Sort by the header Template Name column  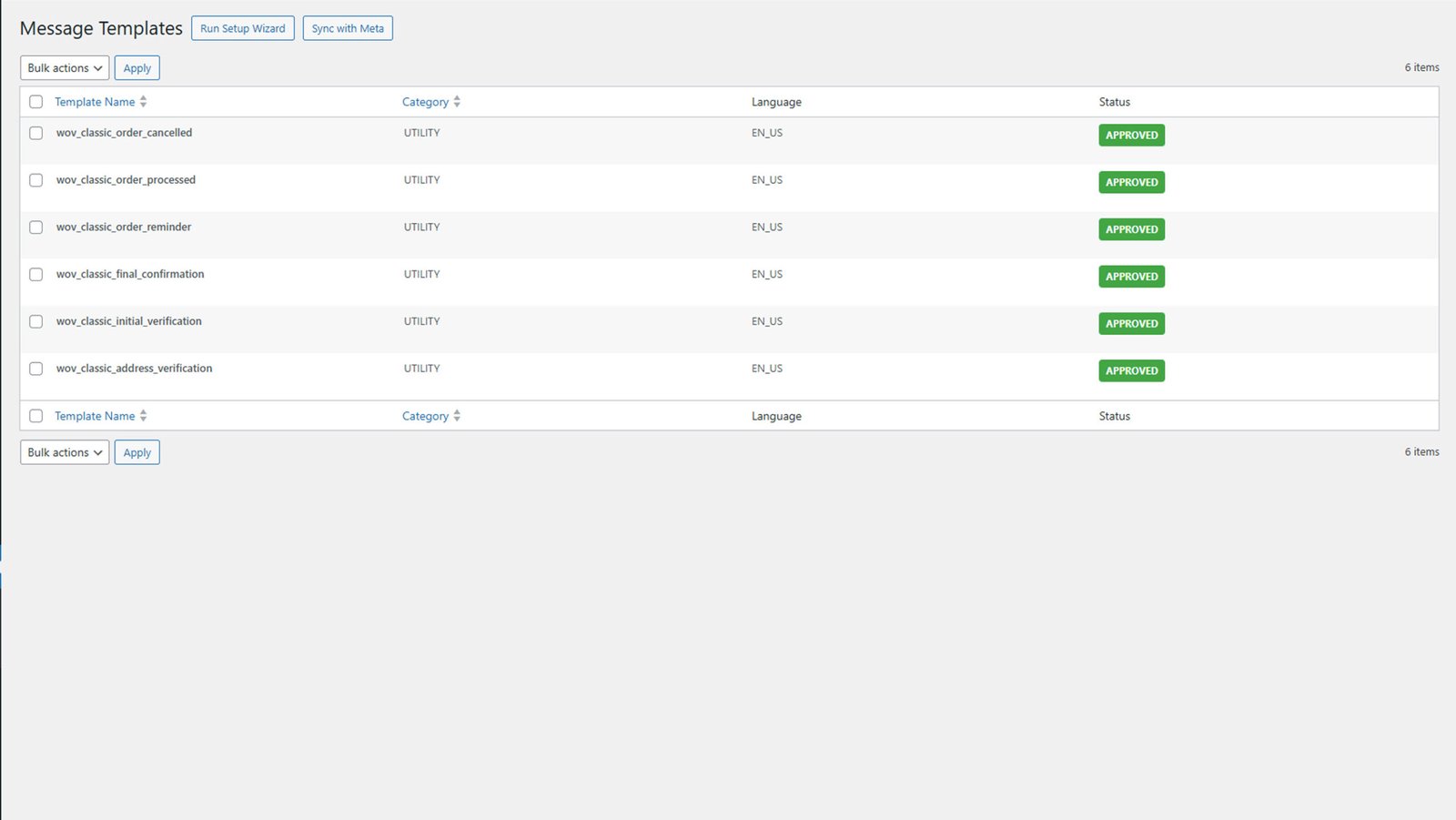tap(95, 102)
